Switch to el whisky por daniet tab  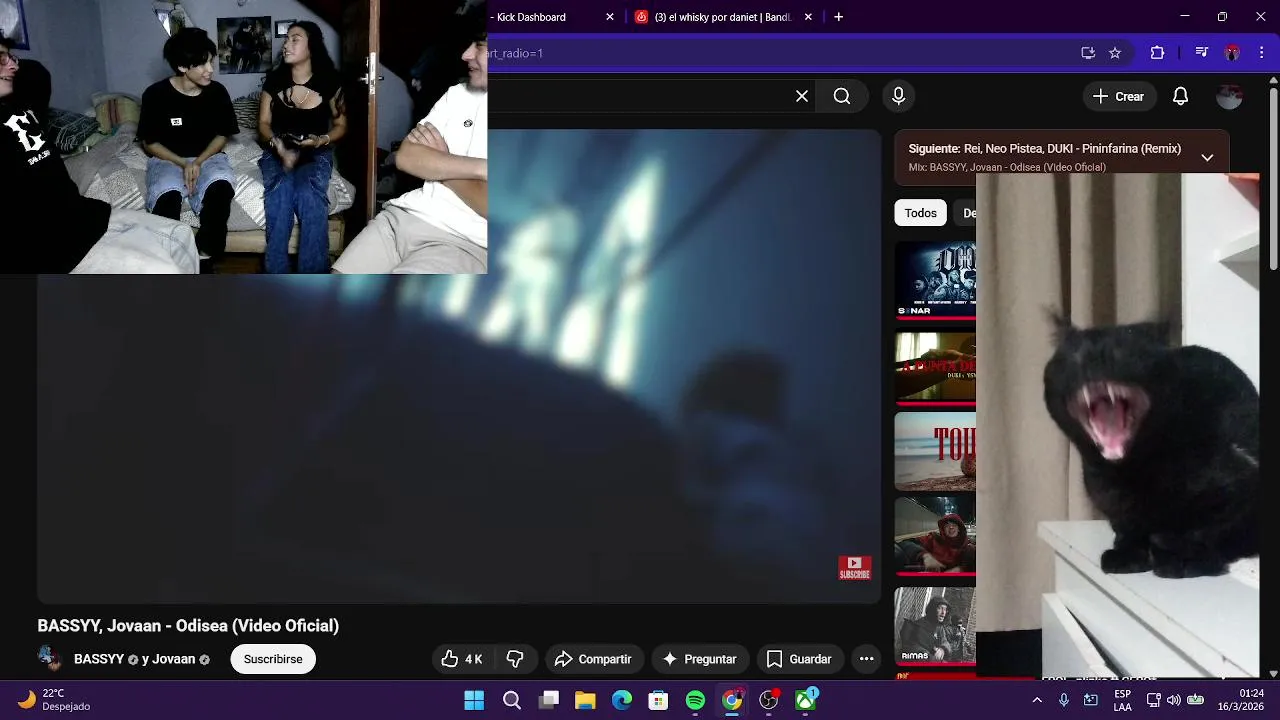click(x=722, y=17)
